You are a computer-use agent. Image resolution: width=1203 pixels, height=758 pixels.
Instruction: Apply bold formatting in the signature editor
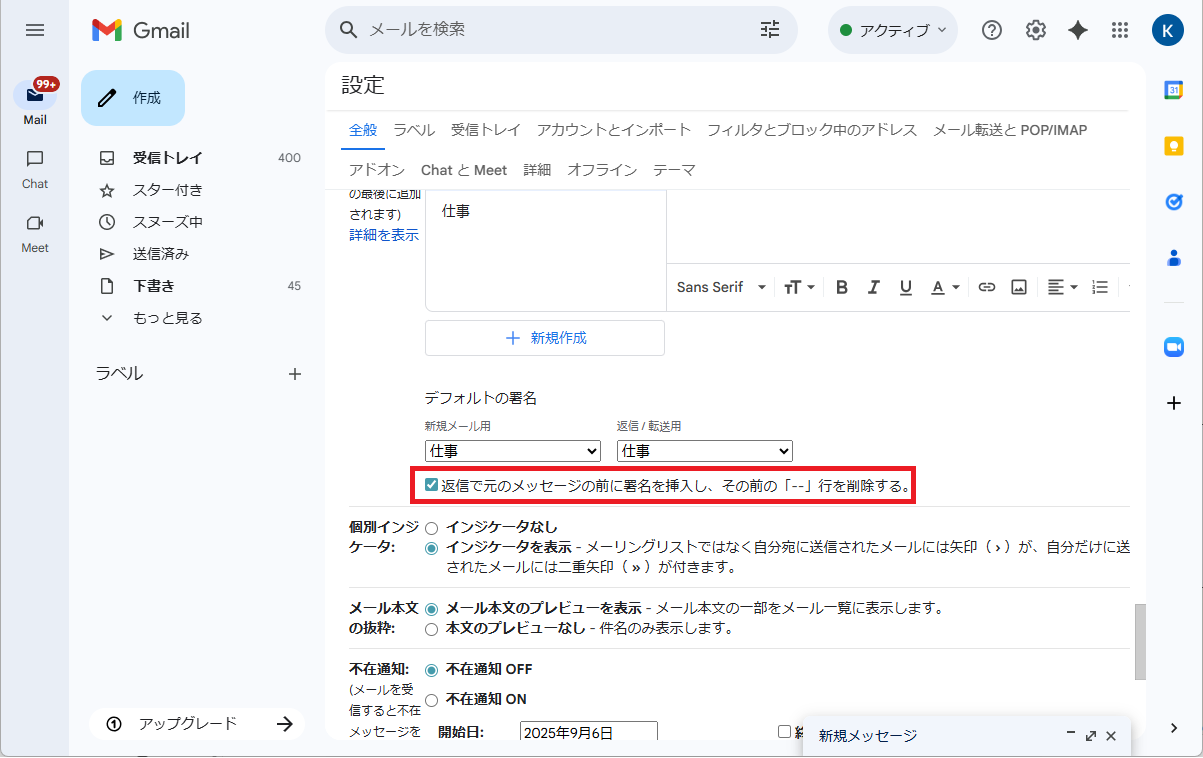pos(841,287)
